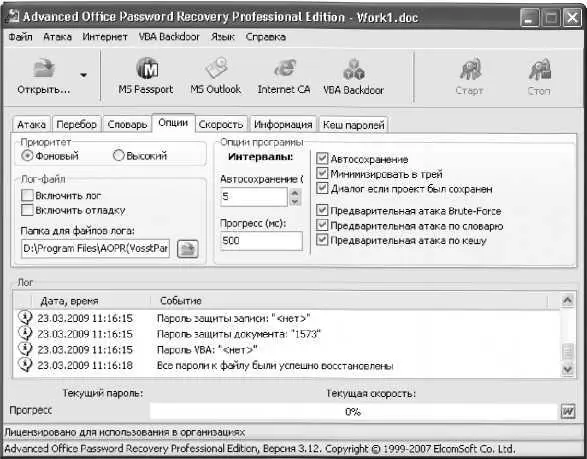Click info icon of Пароль VBA row
This screenshot has height=459, width=587.
coord(25,349)
